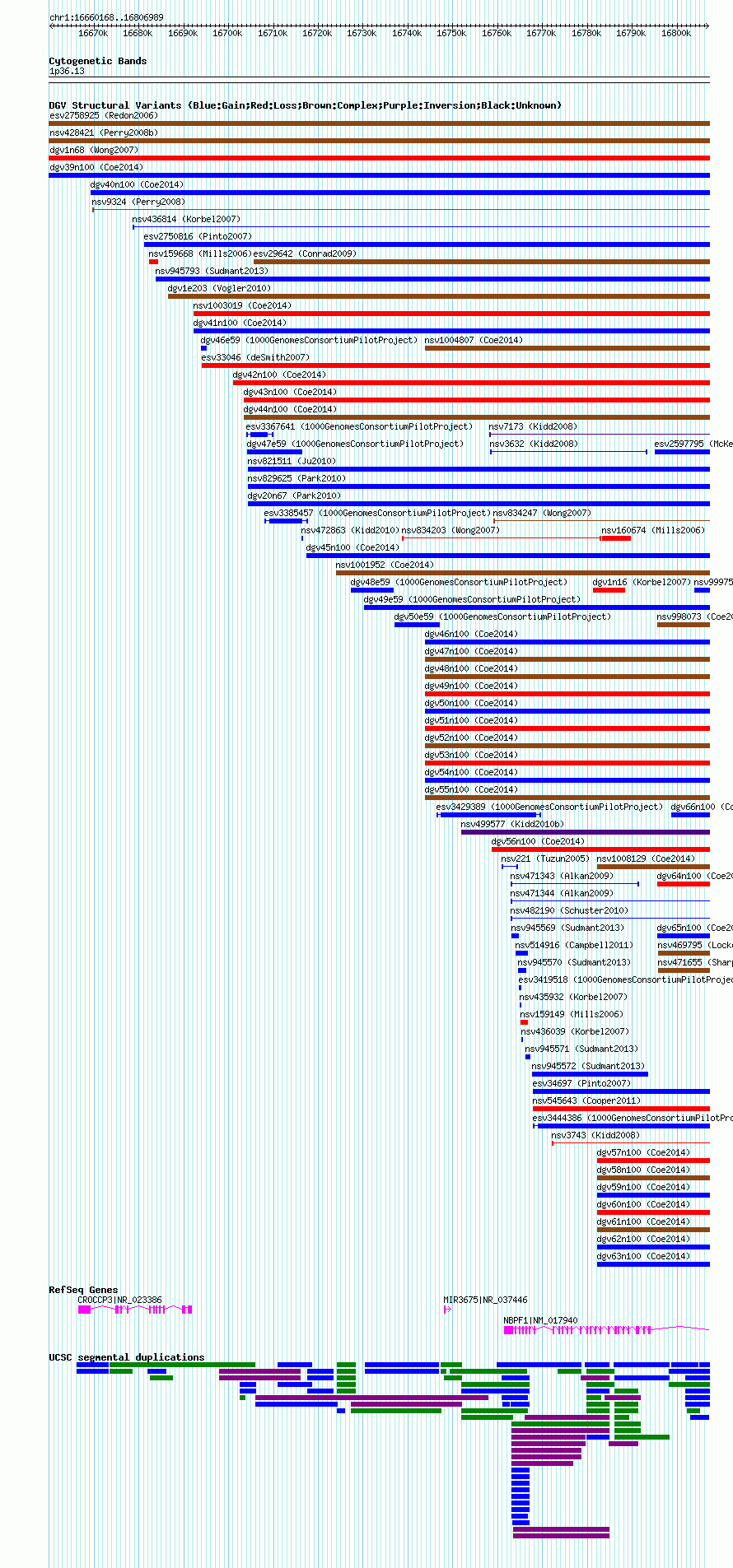This screenshot has width=733, height=1568.
Task: Open esv3385457 variant label
Action: tap(377, 513)
